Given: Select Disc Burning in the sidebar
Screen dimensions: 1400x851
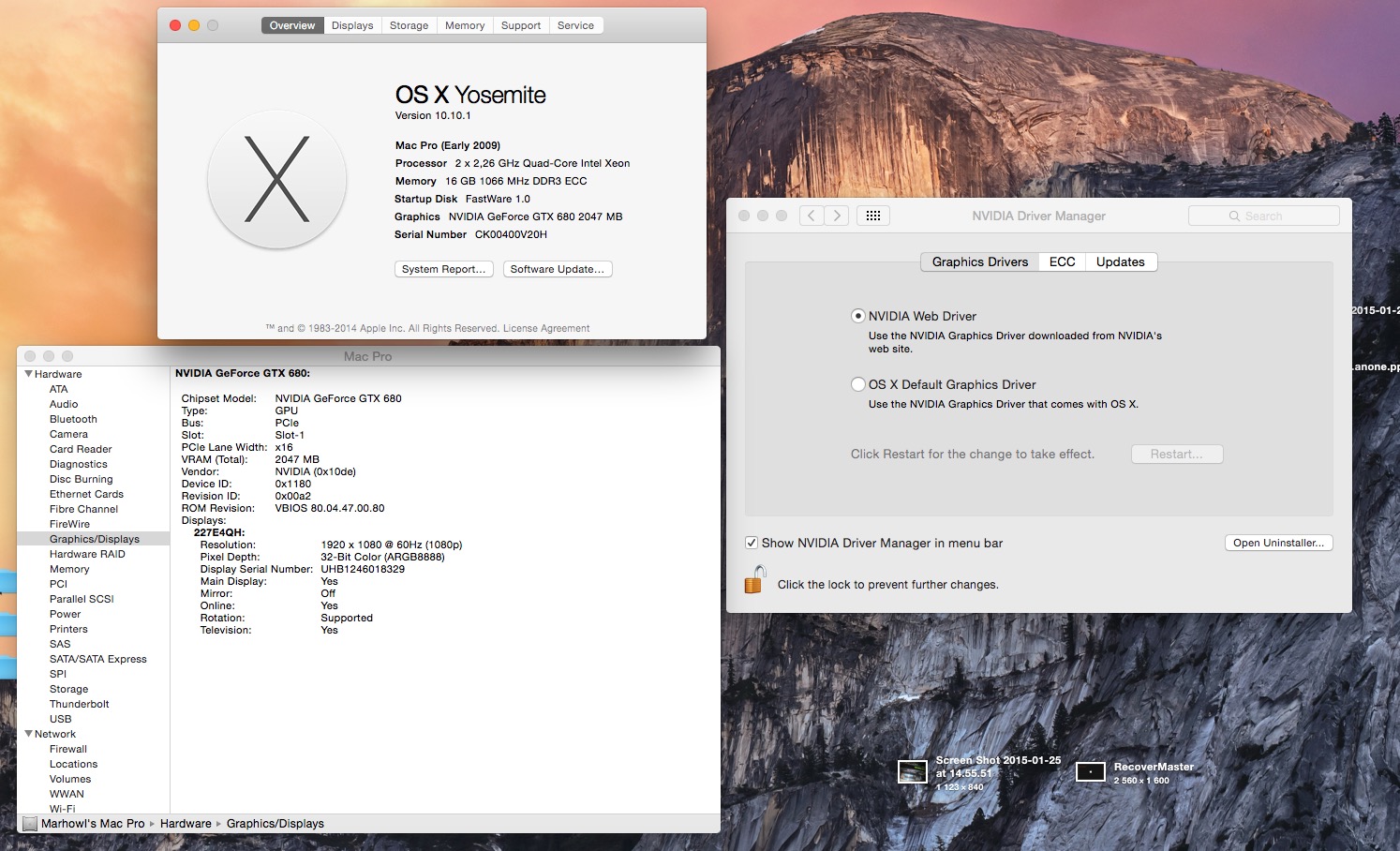Looking at the screenshot, I should coord(82,479).
